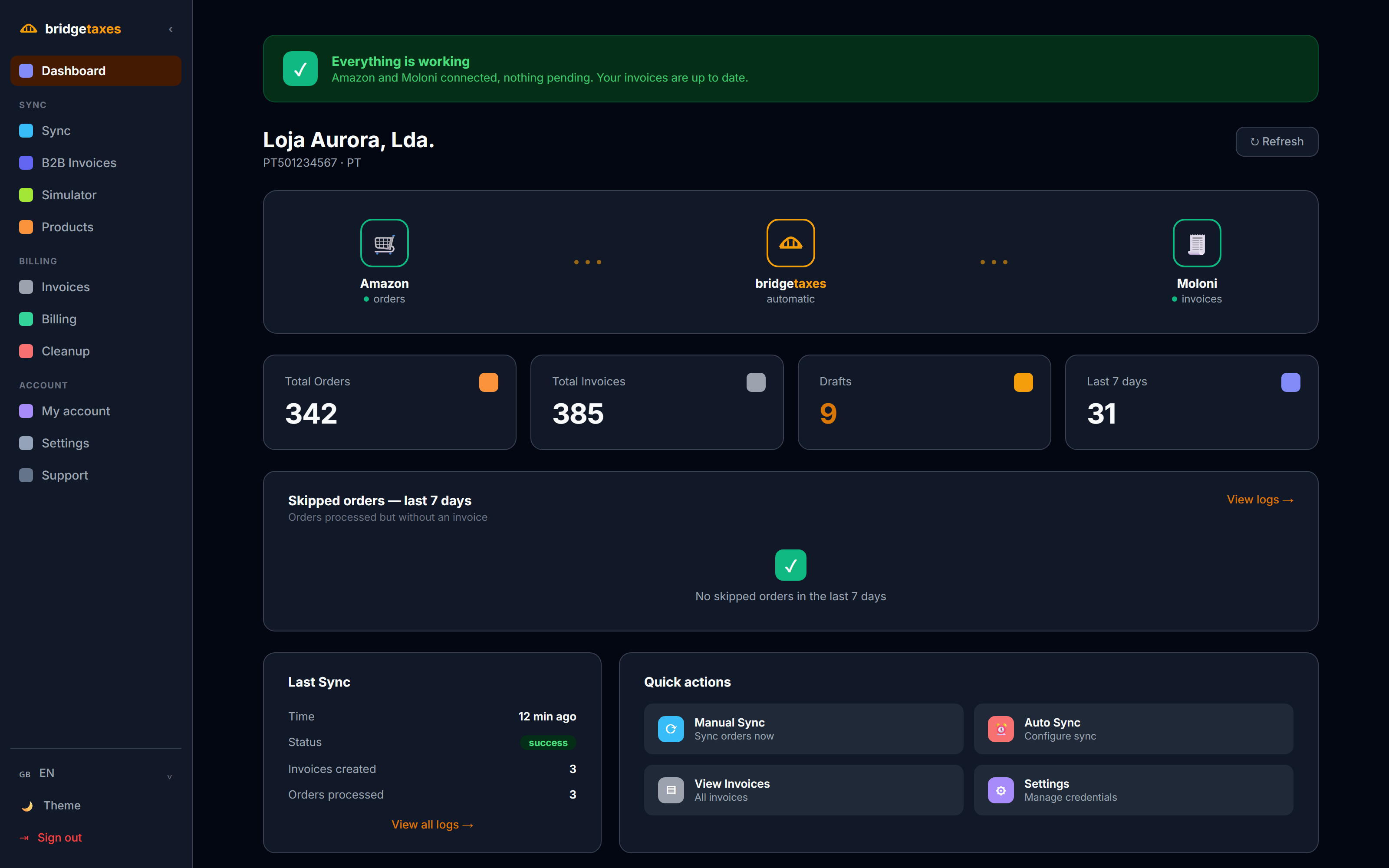Open the Products page
Viewport: 1389px width, 868px height.
[x=96, y=227]
